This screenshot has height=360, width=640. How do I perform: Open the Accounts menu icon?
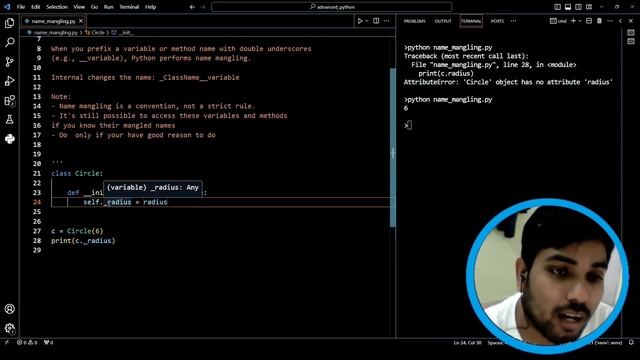10,309
